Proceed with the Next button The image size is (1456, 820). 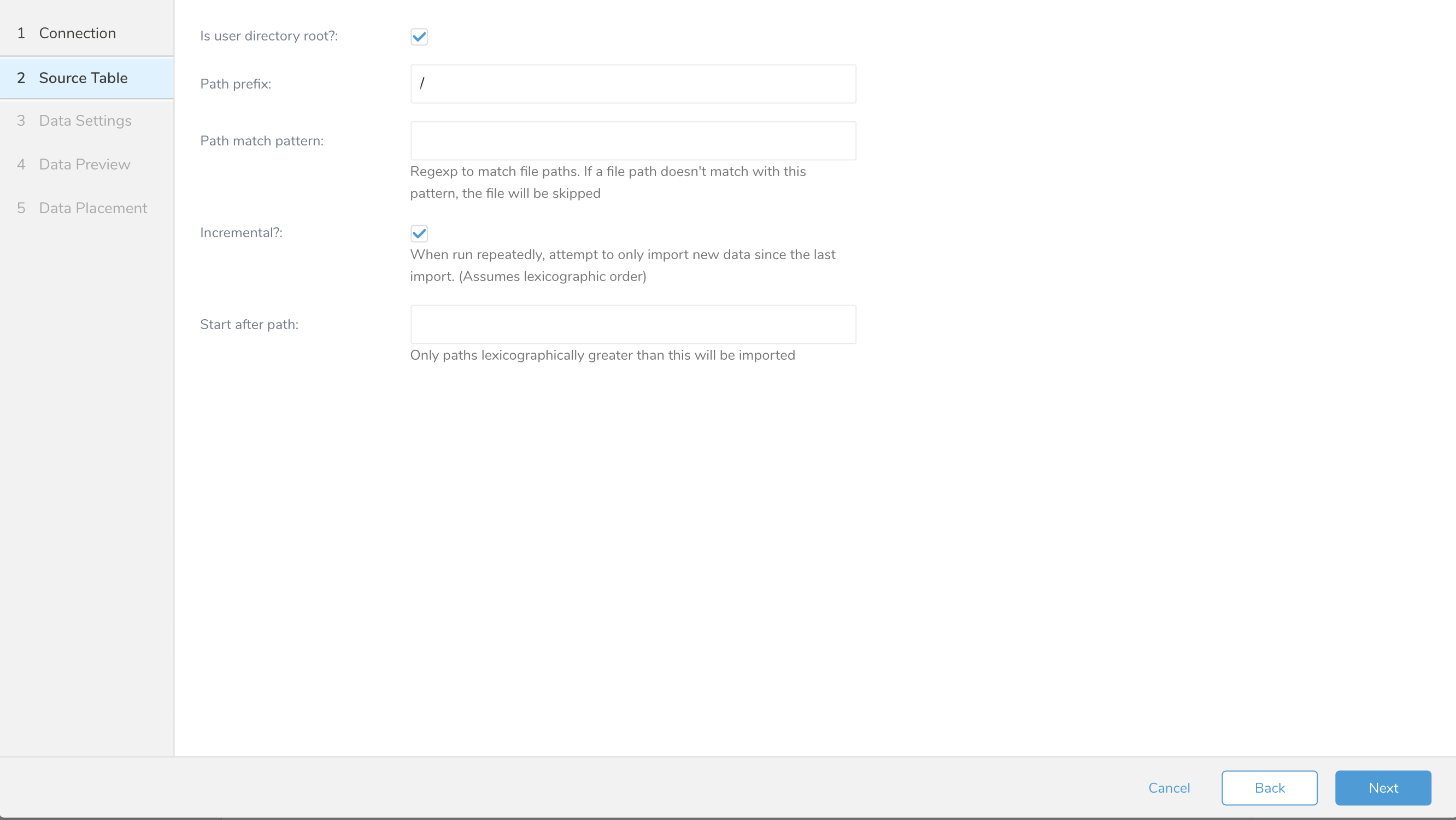point(1383,788)
